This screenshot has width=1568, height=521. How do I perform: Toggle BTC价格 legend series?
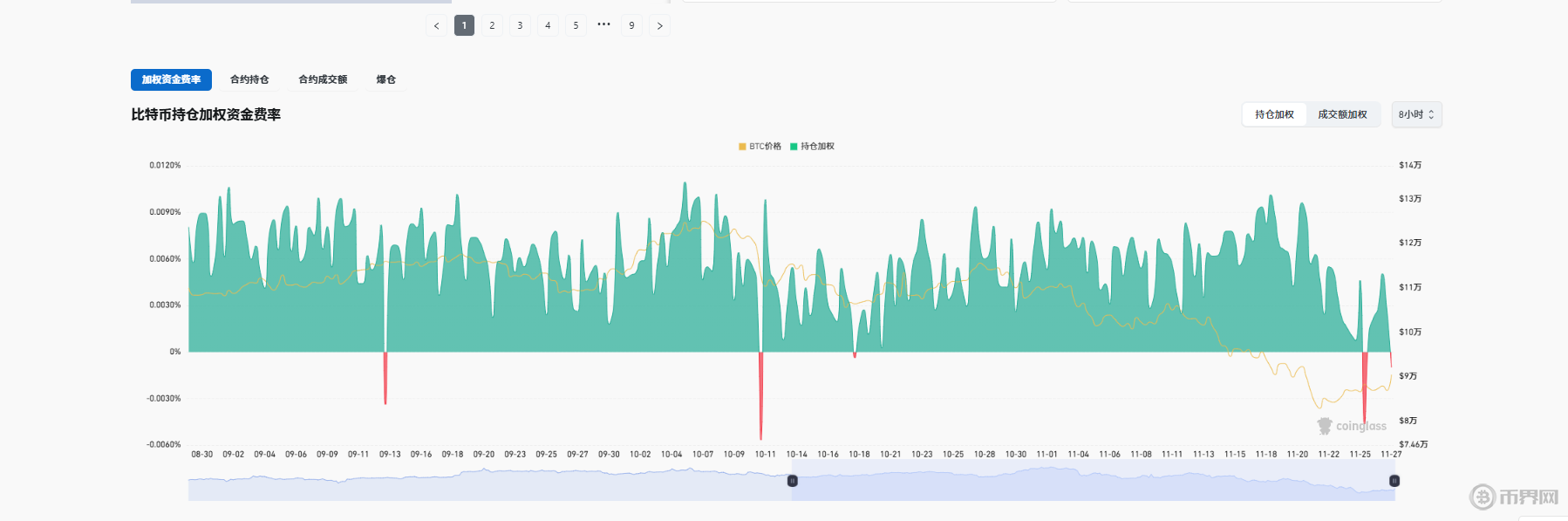coord(760,147)
